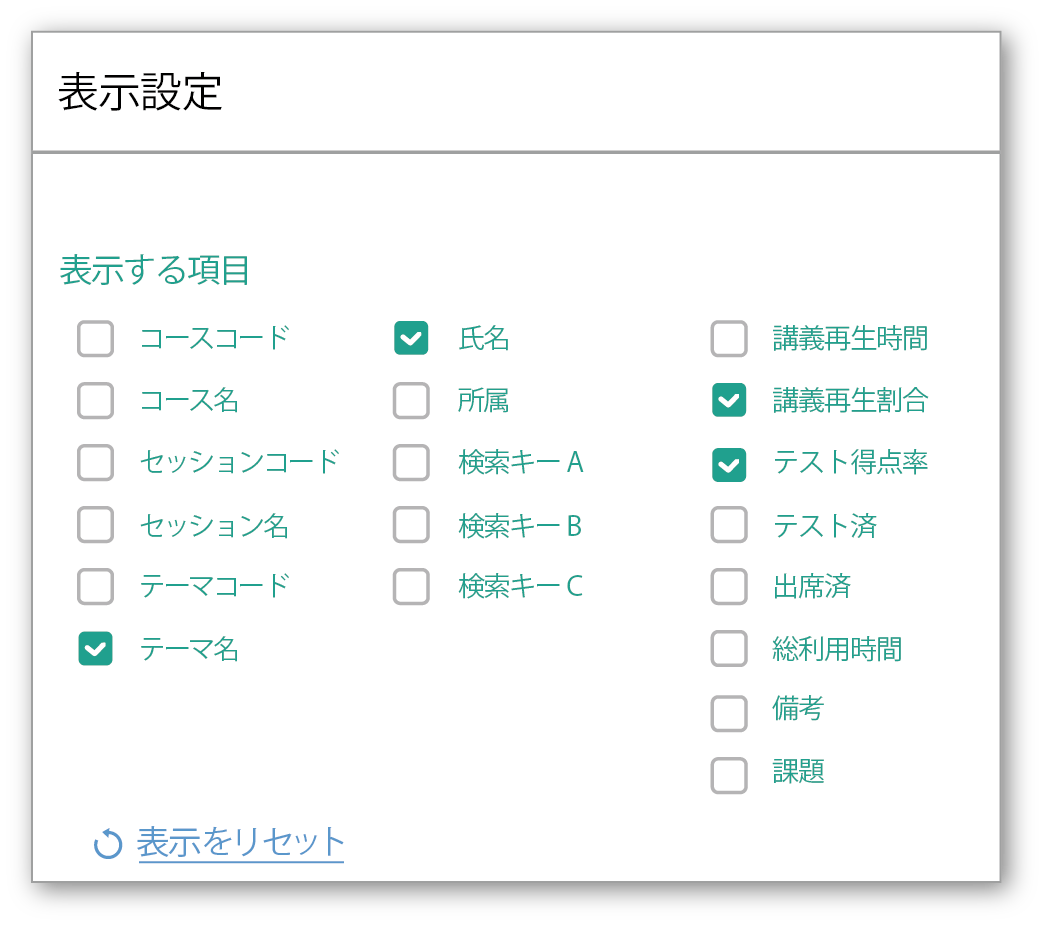Check the テーマコード checkbox
Viewport: 1044px width, 926px height.
[x=96, y=587]
